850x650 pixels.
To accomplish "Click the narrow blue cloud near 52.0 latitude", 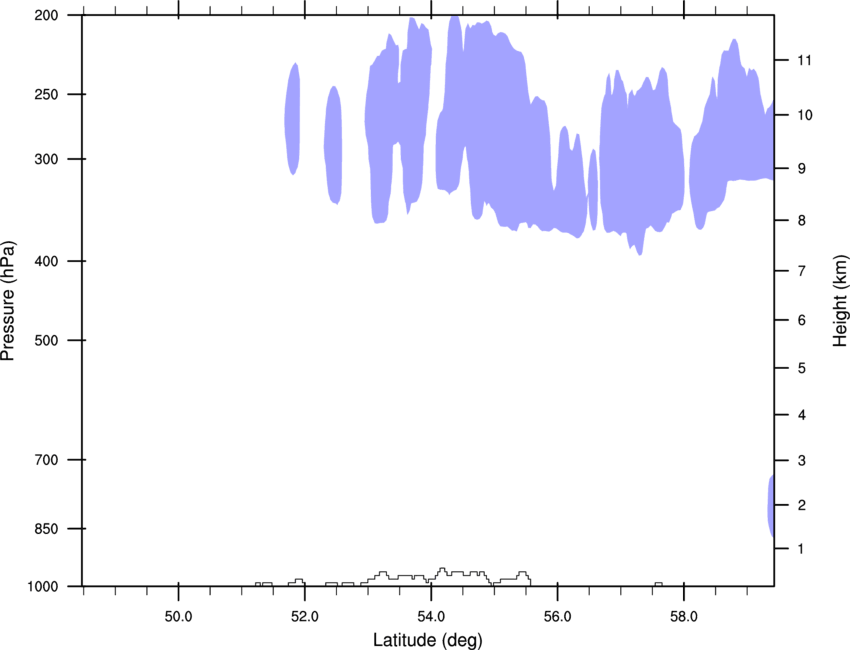I will pyautogui.click(x=292, y=118).
